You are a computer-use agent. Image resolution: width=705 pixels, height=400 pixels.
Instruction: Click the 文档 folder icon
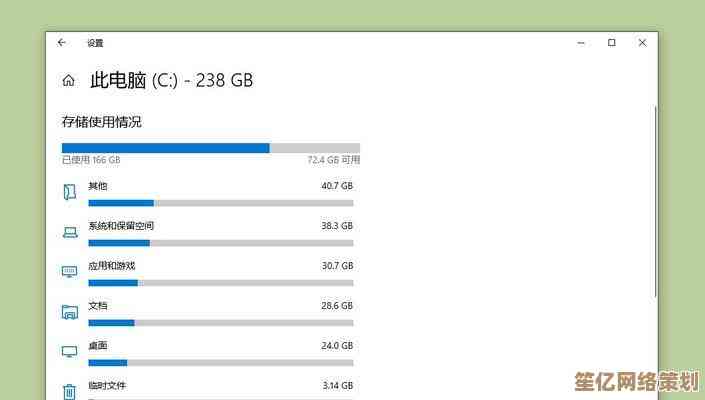click(x=69, y=311)
